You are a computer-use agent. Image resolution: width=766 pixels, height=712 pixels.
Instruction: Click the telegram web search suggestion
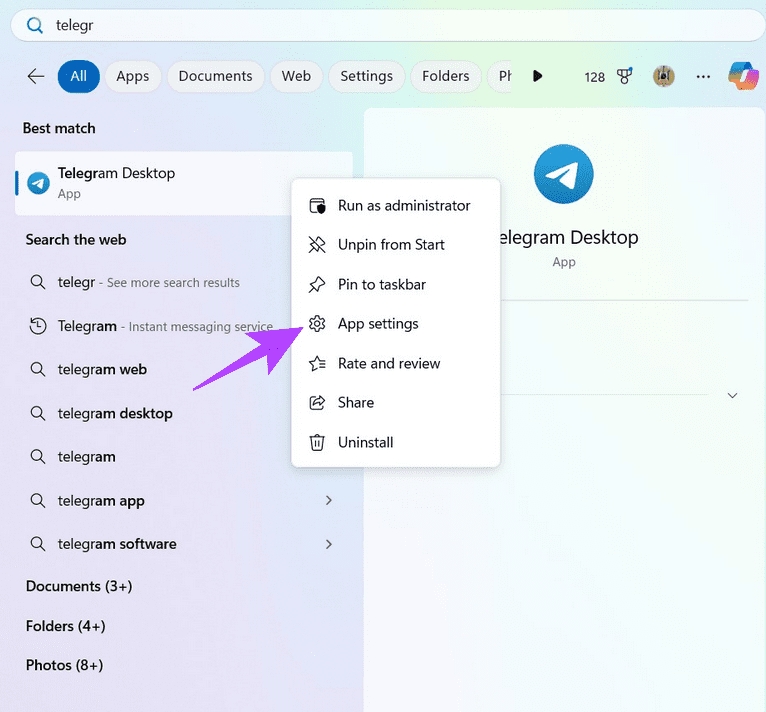pos(102,369)
